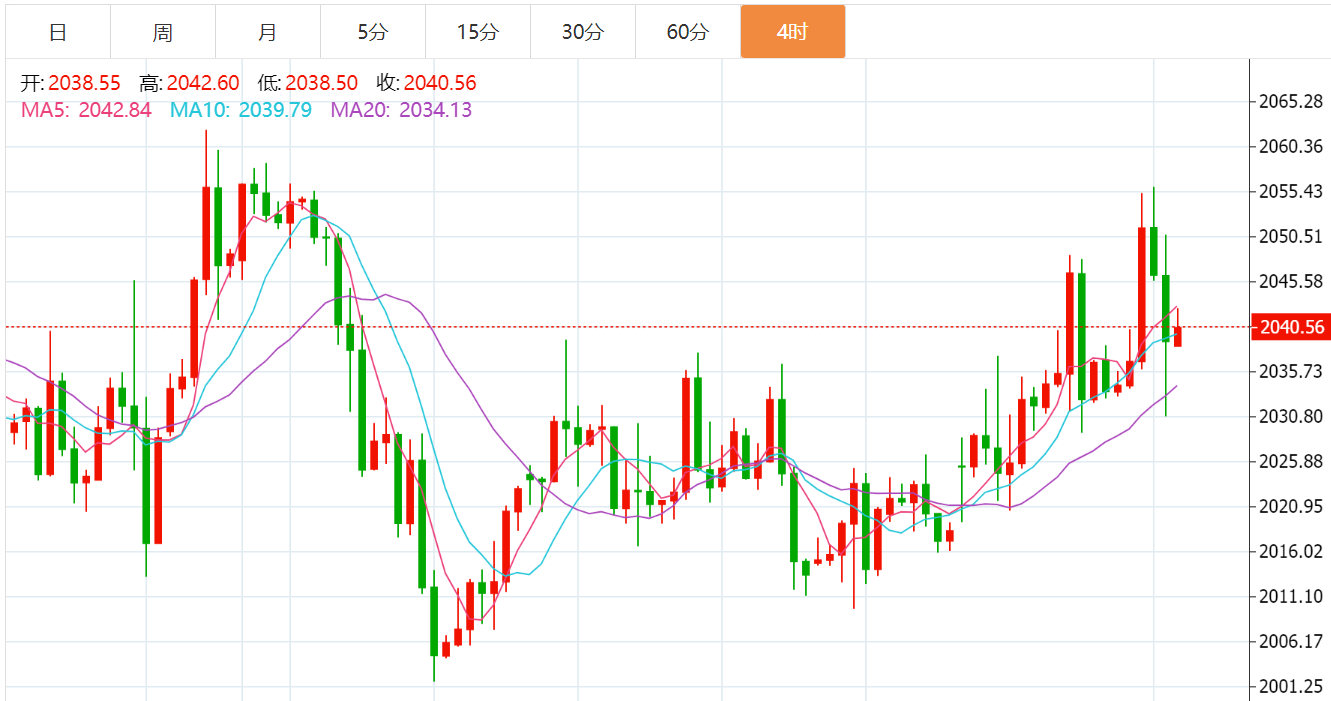Viewport: 1331px width, 701px height.
Task: Select the 15分 timeframe tab
Action: coord(478,32)
